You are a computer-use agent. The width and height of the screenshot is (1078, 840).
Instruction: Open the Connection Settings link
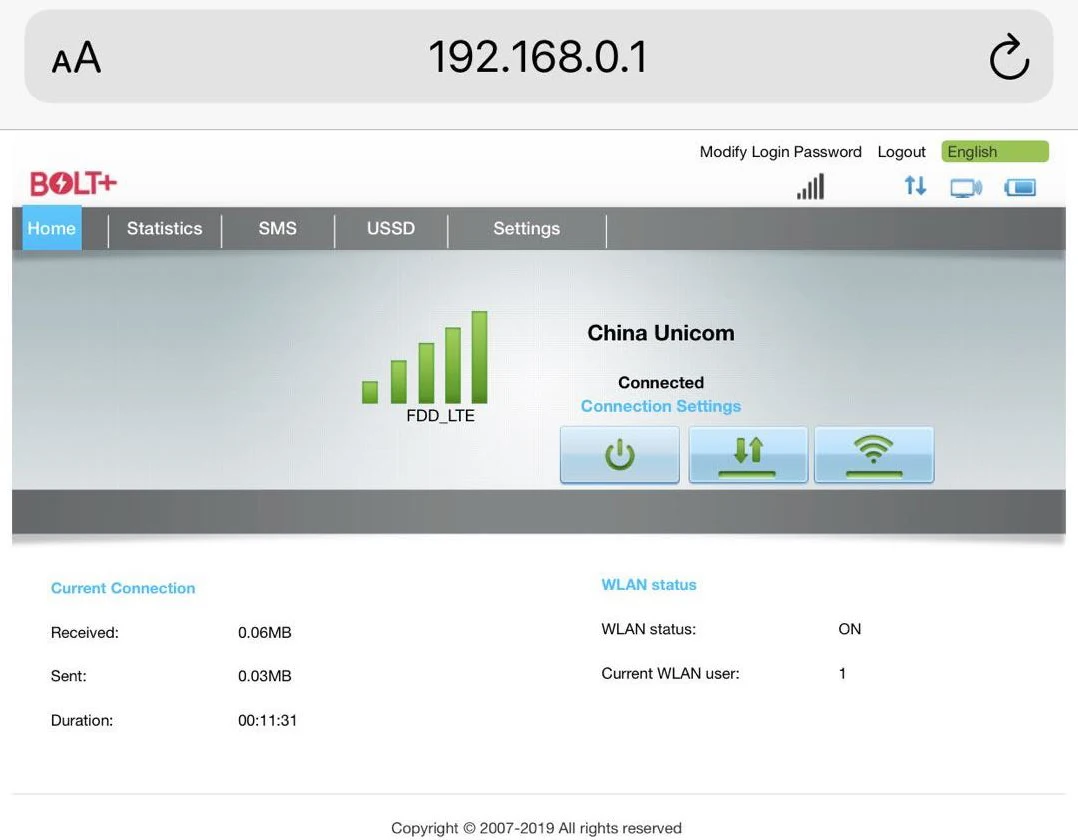(x=660, y=406)
